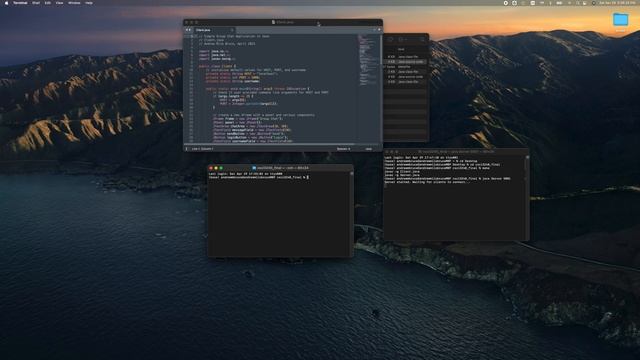Image resolution: width=640 pixels, height=360 pixels.
Task: Open the Window menu
Action: (x=74, y=3)
